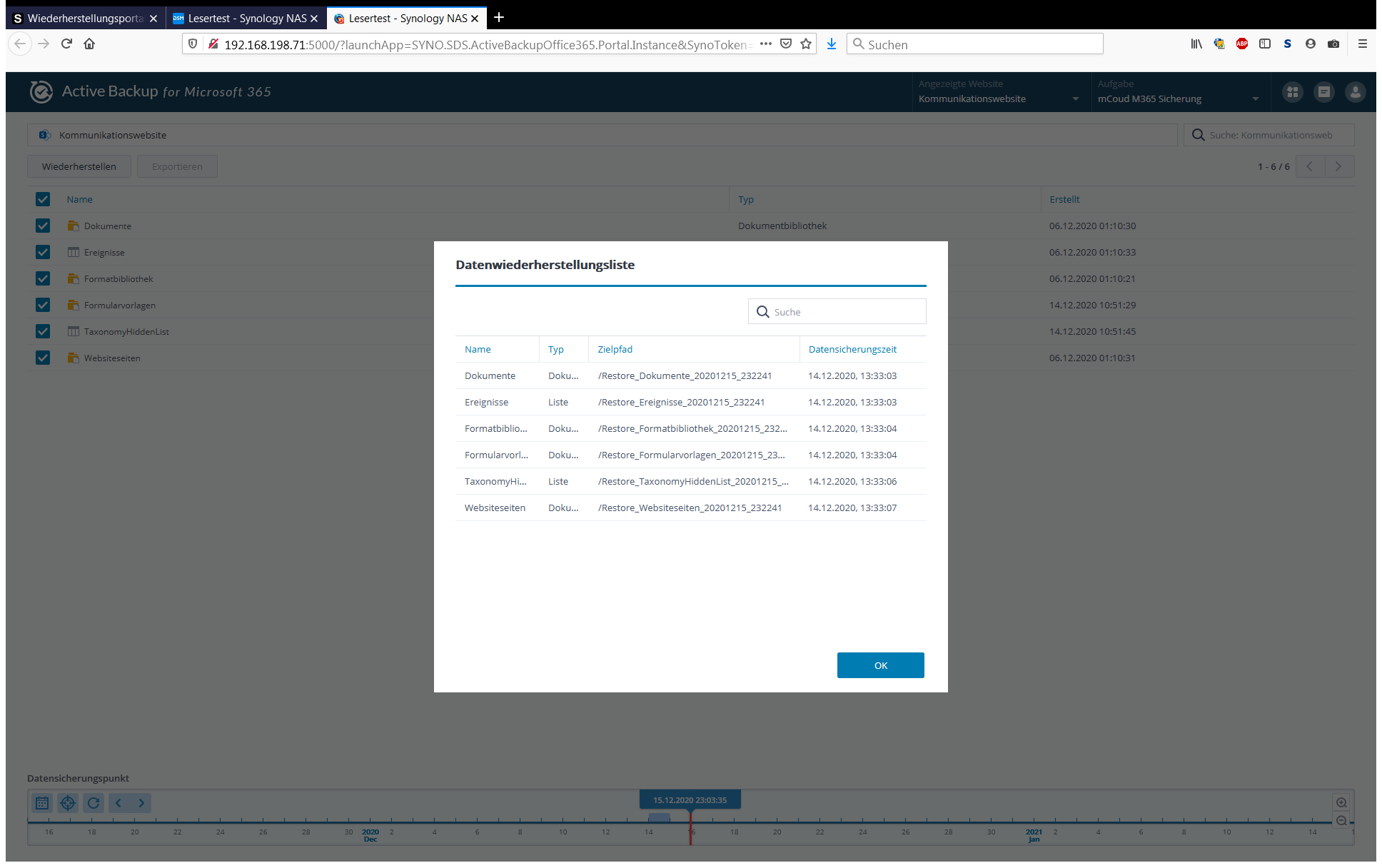The width and height of the screenshot is (1382, 868).
Task: Go to next timeline backup point arrow
Action: coord(141,803)
